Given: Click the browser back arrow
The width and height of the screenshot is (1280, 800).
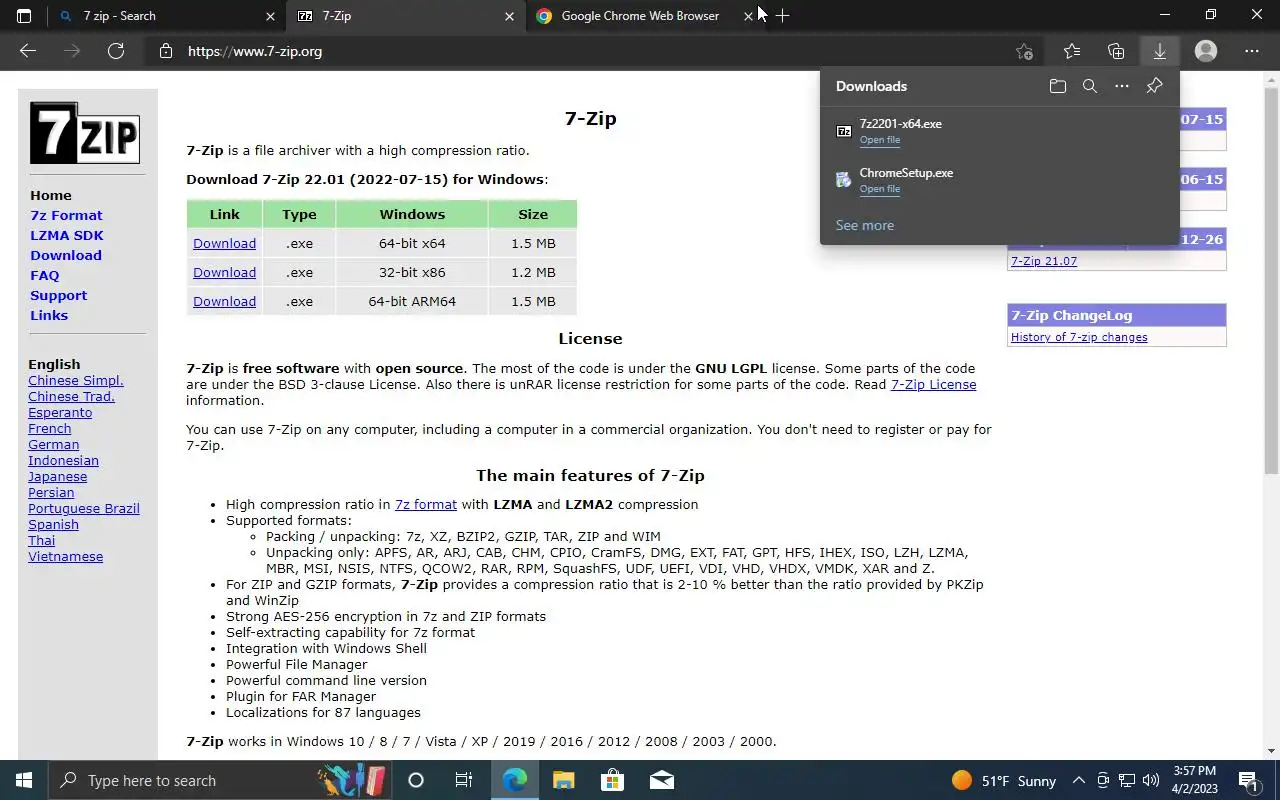Looking at the screenshot, I should click(x=28, y=51).
